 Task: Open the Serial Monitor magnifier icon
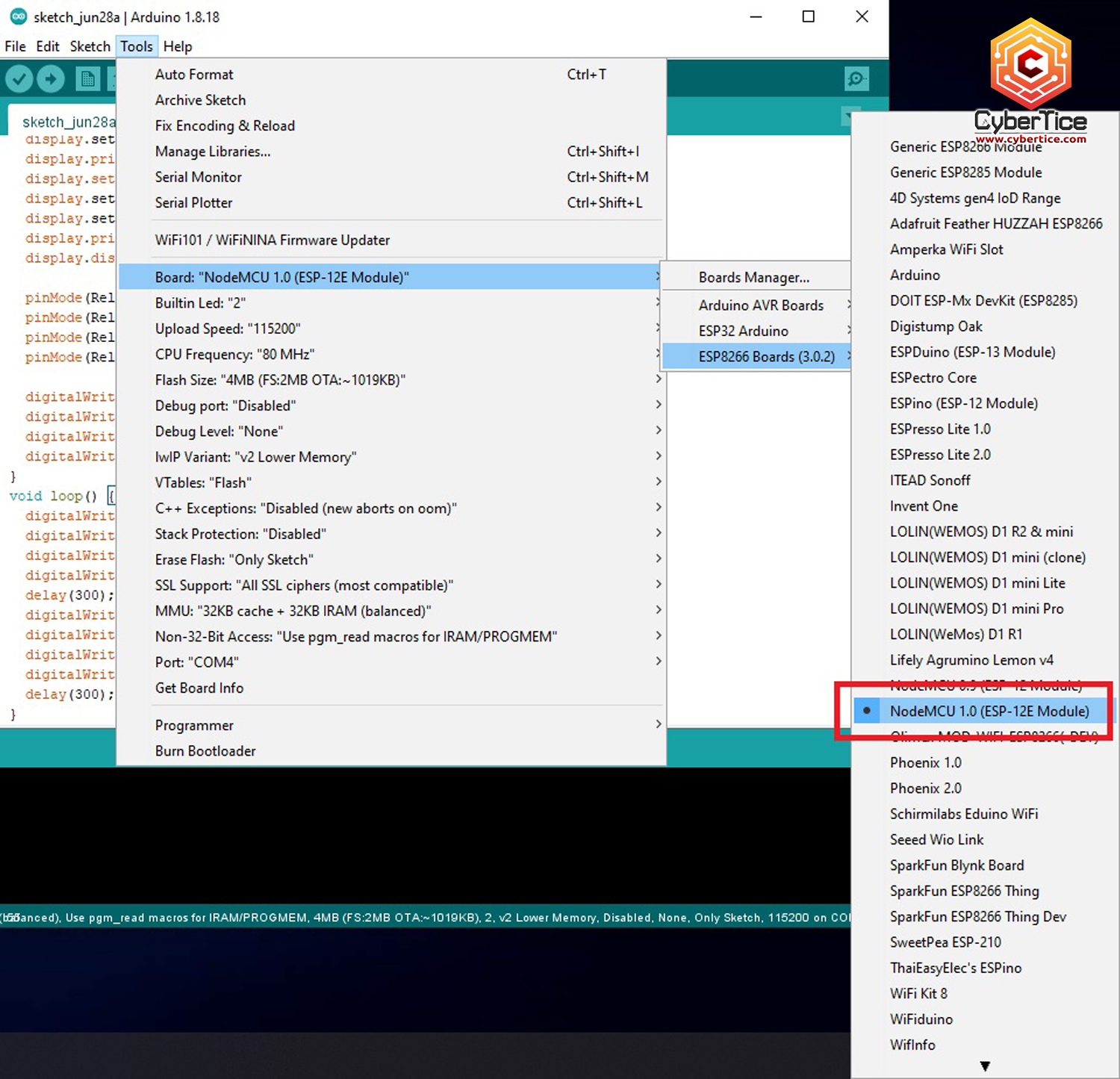pos(856,78)
